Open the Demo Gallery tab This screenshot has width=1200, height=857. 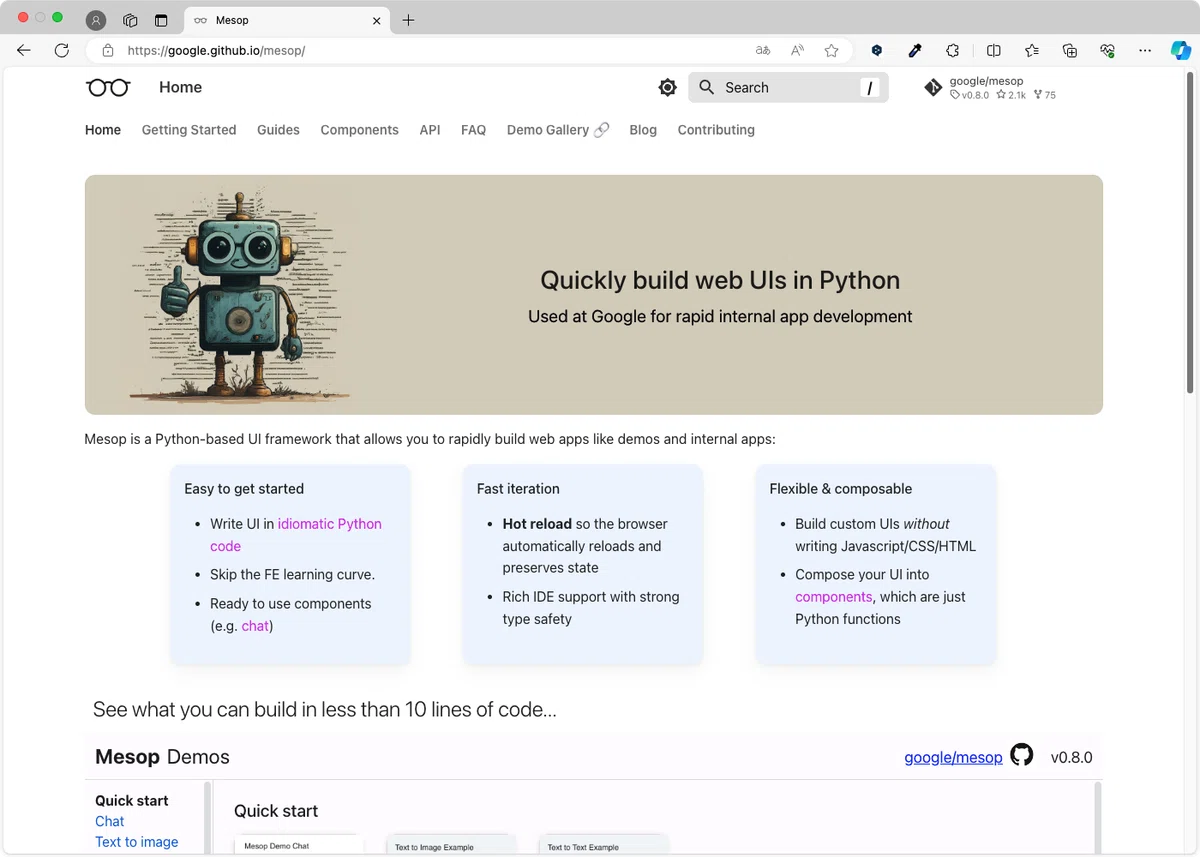(x=558, y=130)
